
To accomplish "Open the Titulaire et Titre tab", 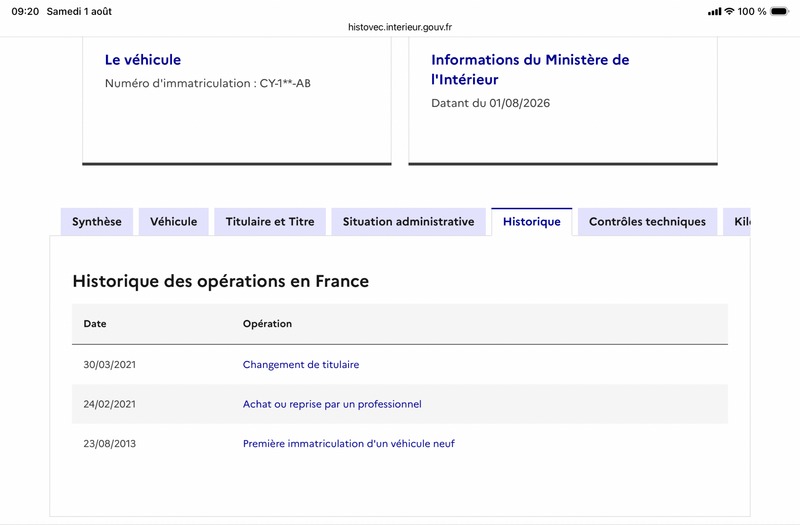I will coord(270,221).
